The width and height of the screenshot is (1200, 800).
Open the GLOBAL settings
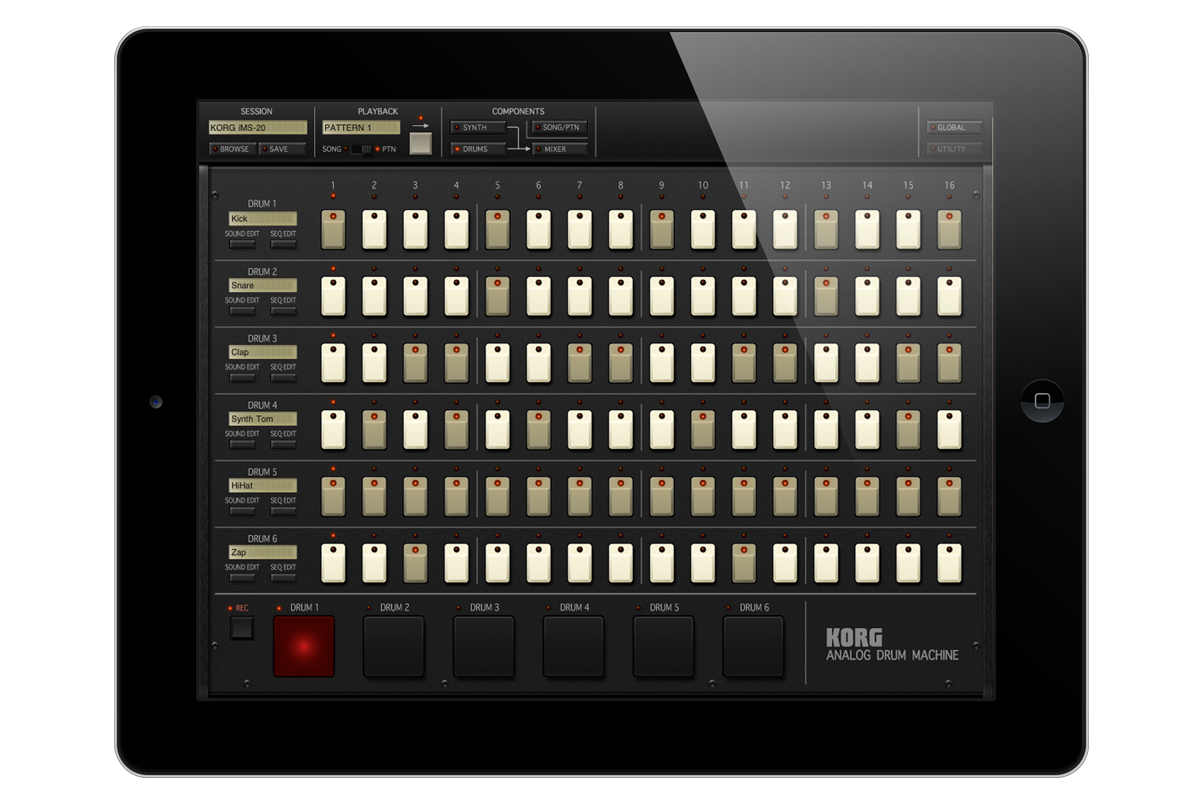[x=954, y=128]
